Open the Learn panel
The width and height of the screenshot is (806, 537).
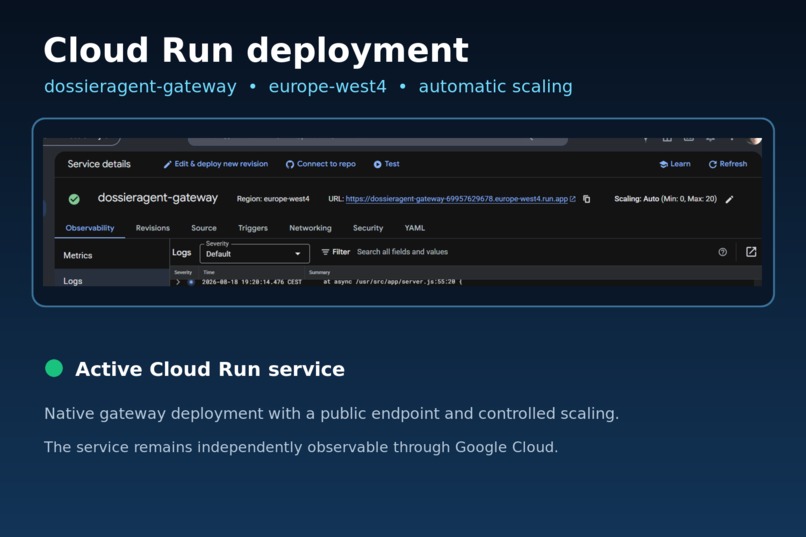(675, 164)
